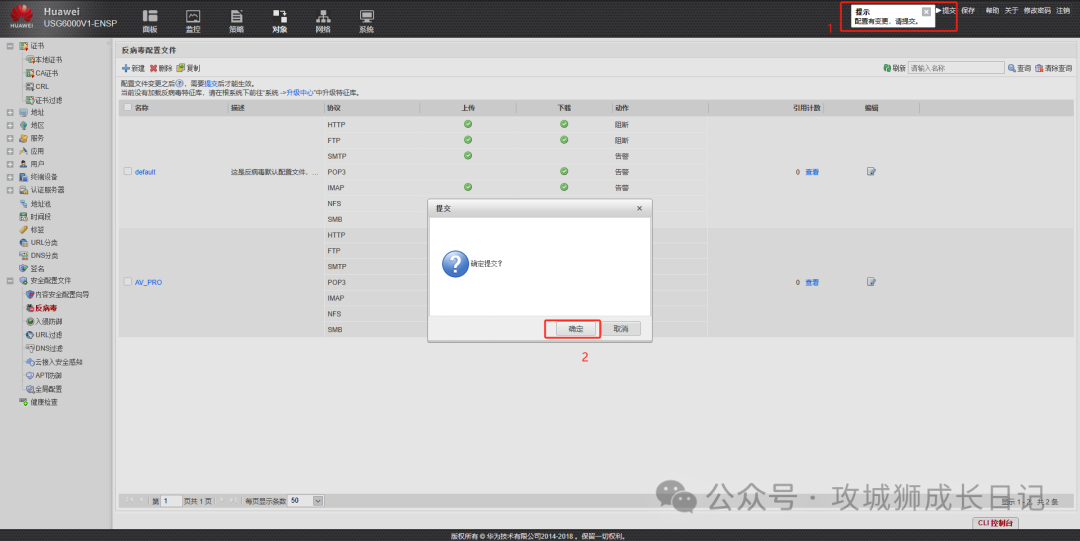Viewport: 1080px width, 541px height.
Task: Tick the checkbox beside the AV_PRO profile
Action: coord(127,282)
